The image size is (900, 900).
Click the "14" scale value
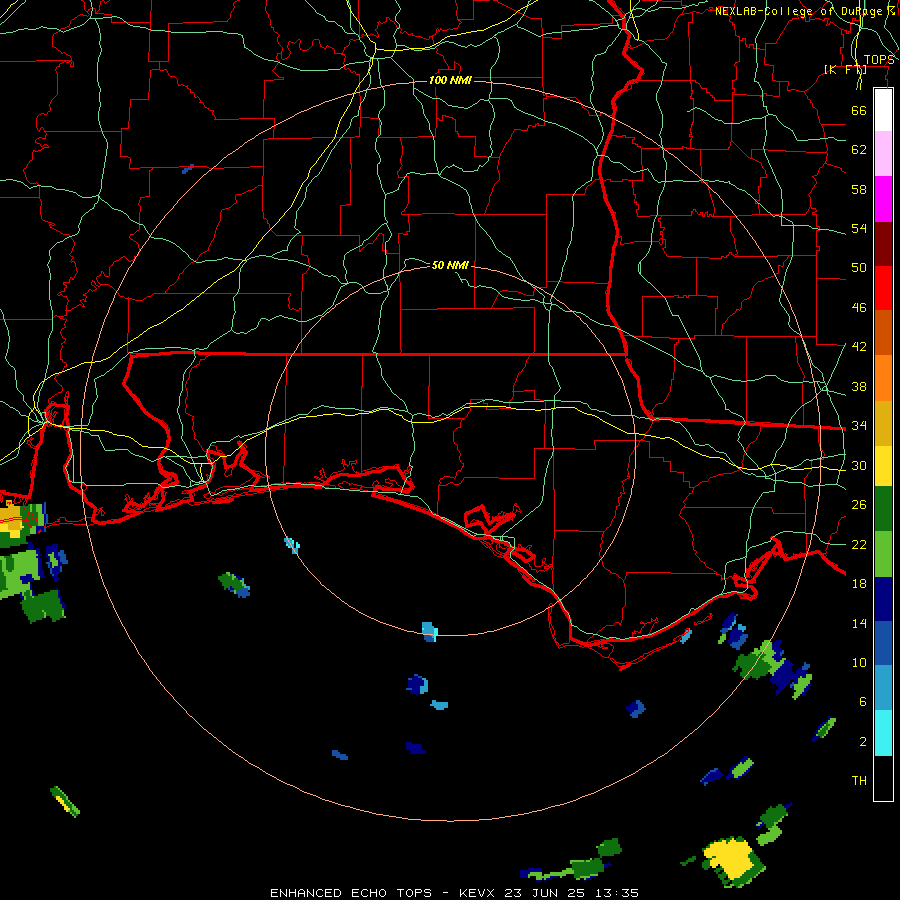pyautogui.click(x=859, y=623)
